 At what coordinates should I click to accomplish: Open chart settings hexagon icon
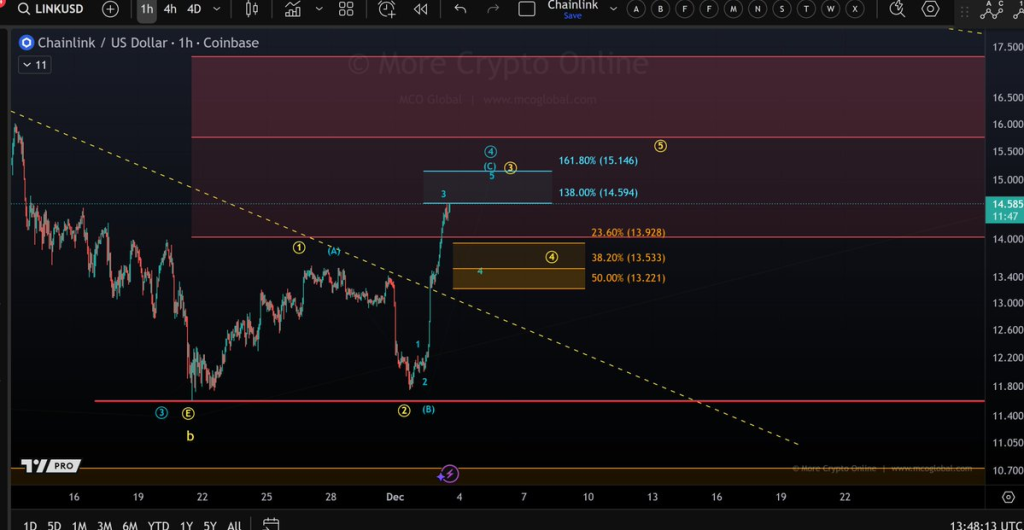tap(931, 9)
